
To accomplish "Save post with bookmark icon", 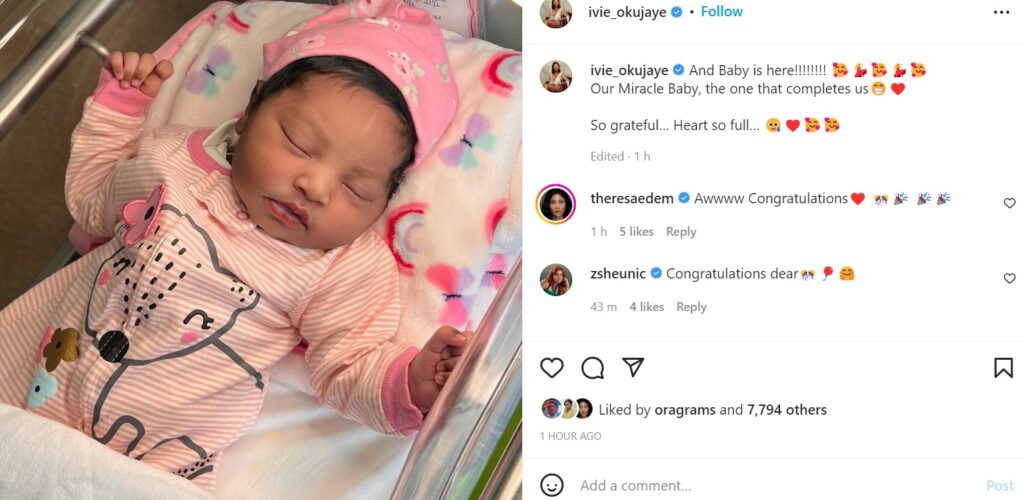I will point(1003,367).
